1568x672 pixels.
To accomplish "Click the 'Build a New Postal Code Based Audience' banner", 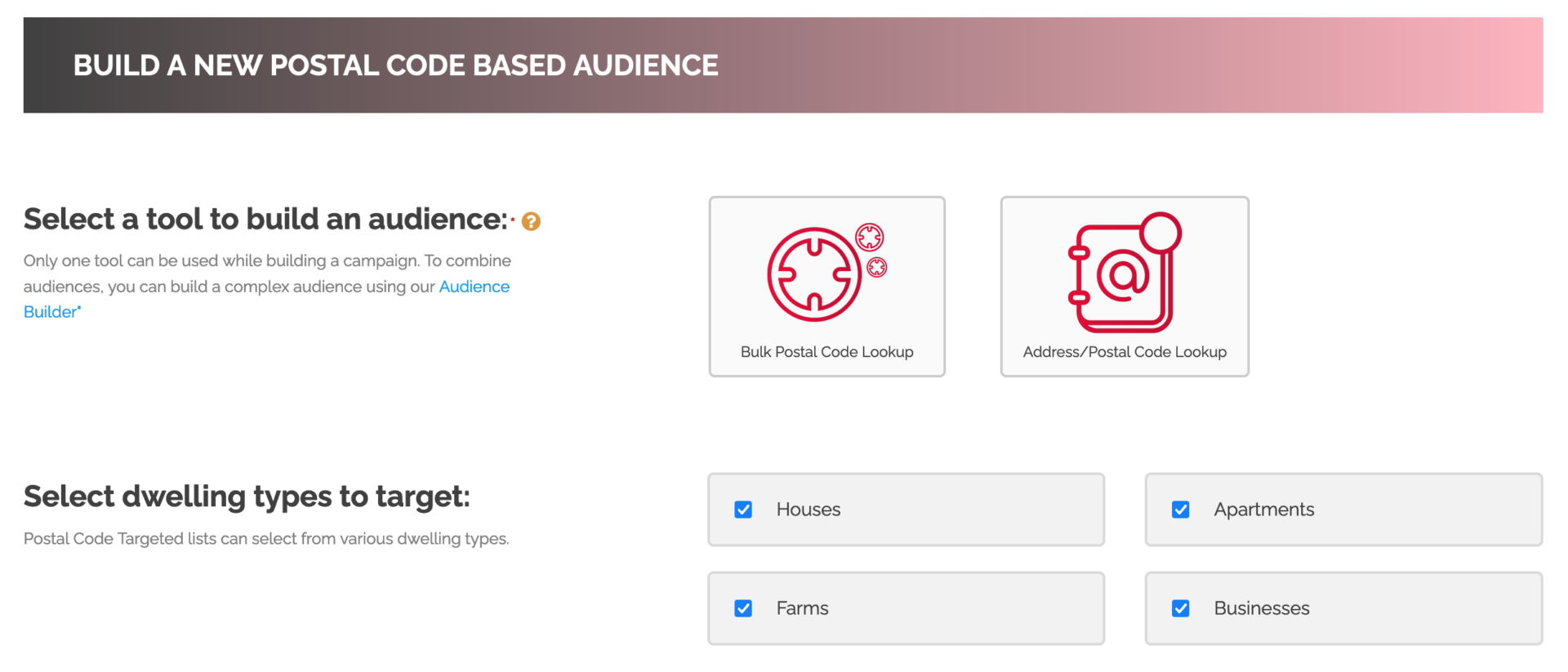I will click(396, 65).
